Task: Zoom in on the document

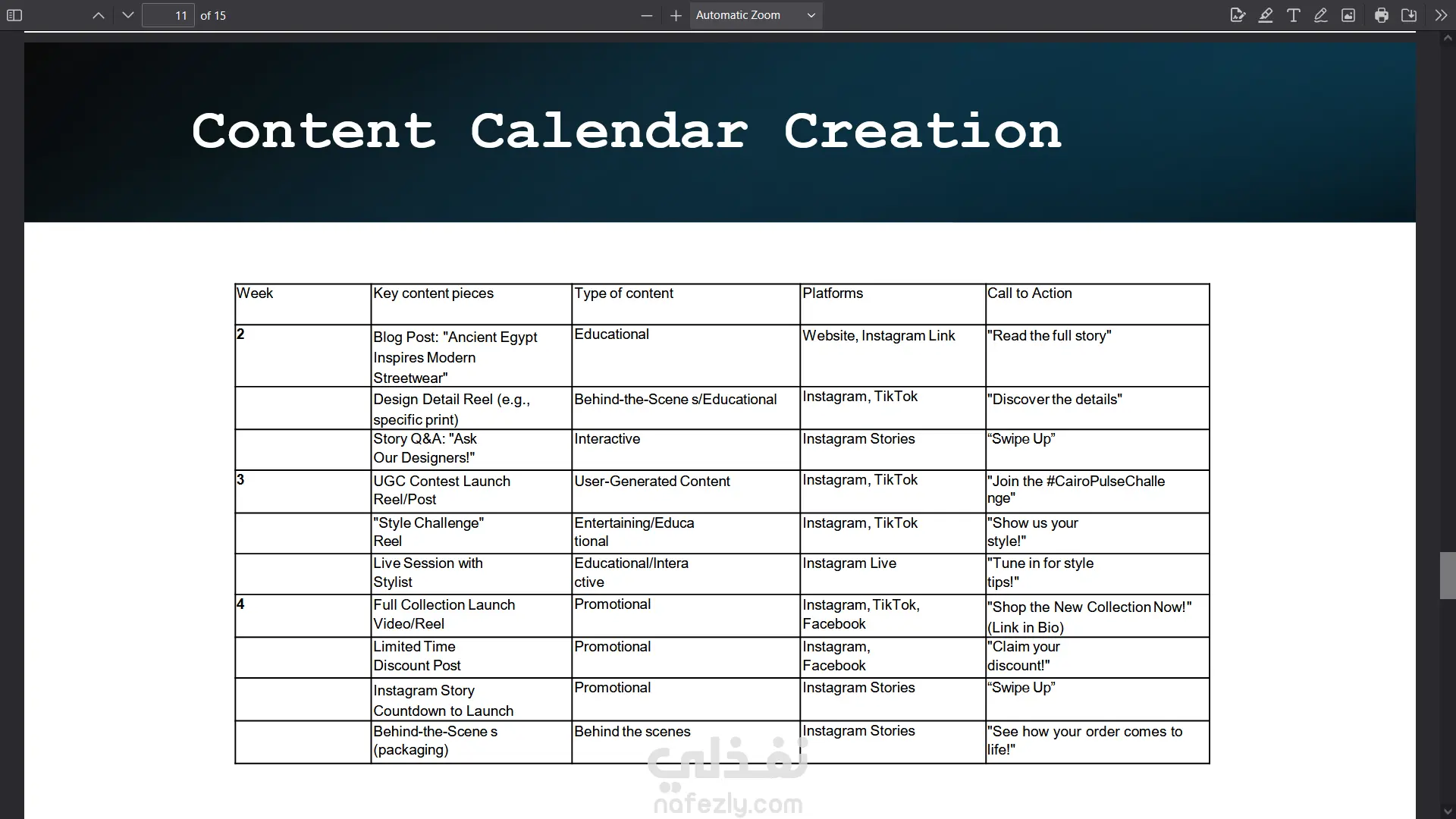Action: (x=676, y=15)
